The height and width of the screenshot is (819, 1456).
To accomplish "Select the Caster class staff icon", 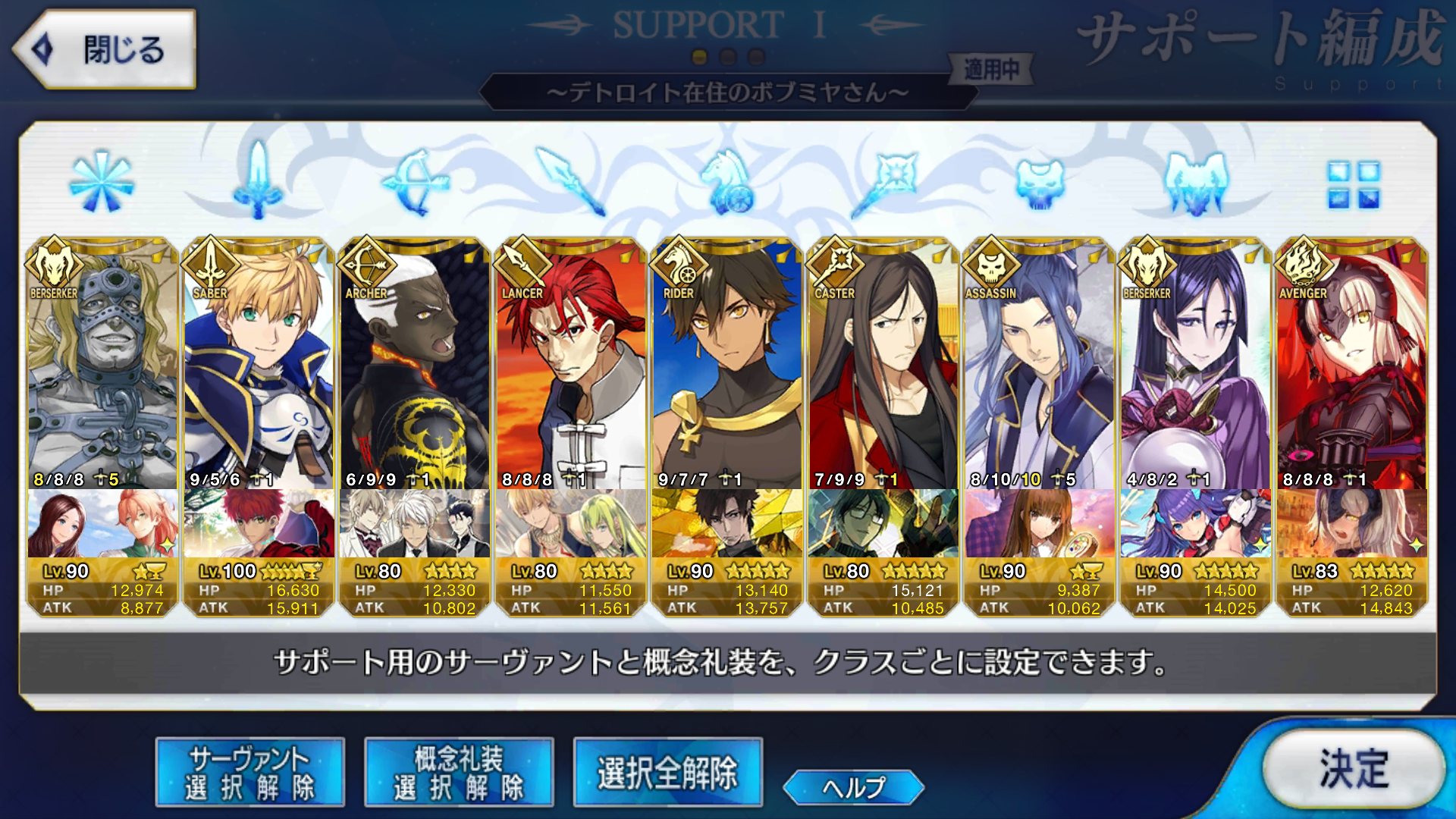I will click(883, 182).
